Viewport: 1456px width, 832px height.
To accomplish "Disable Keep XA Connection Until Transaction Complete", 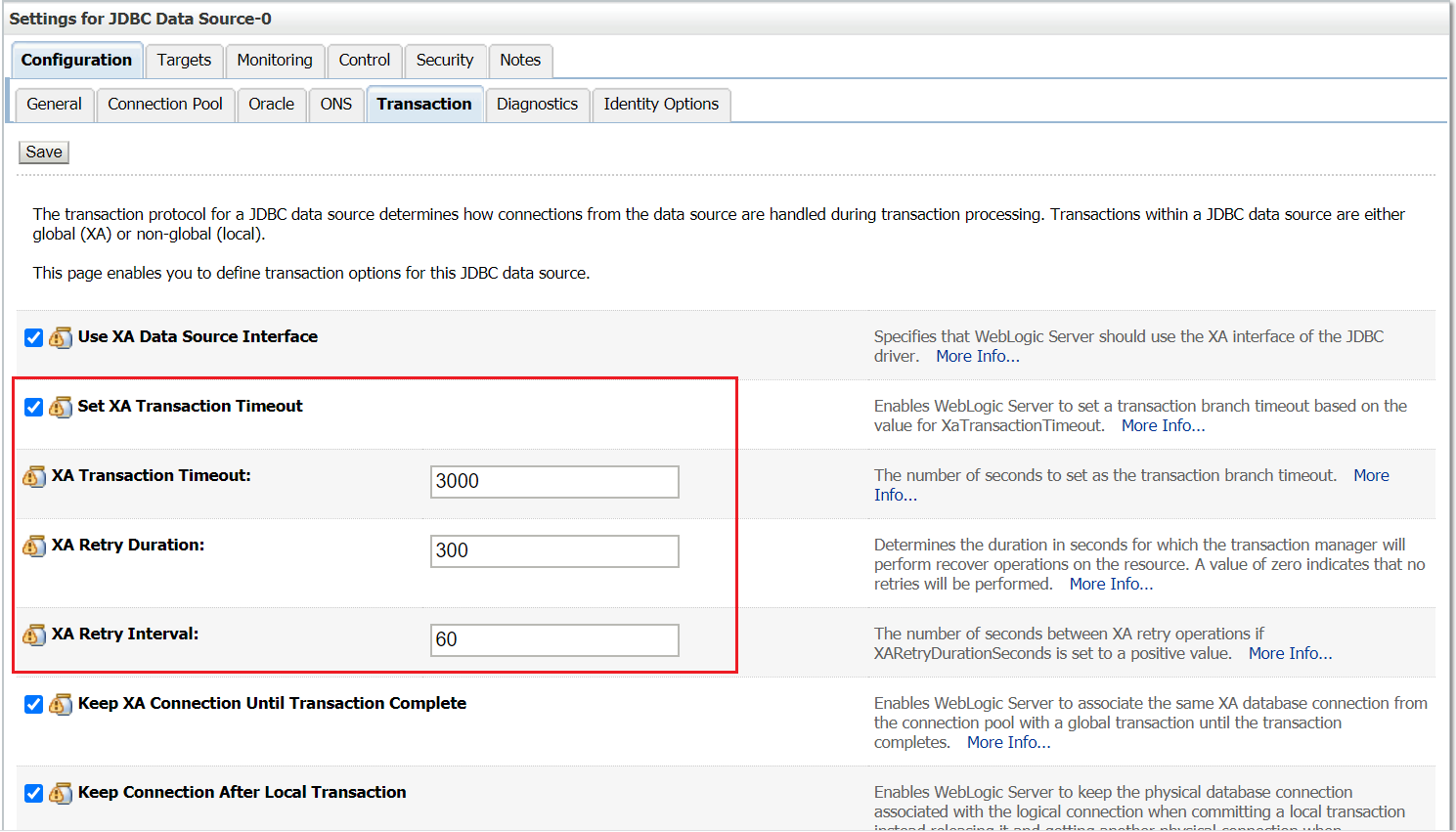I will tap(34, 704).
